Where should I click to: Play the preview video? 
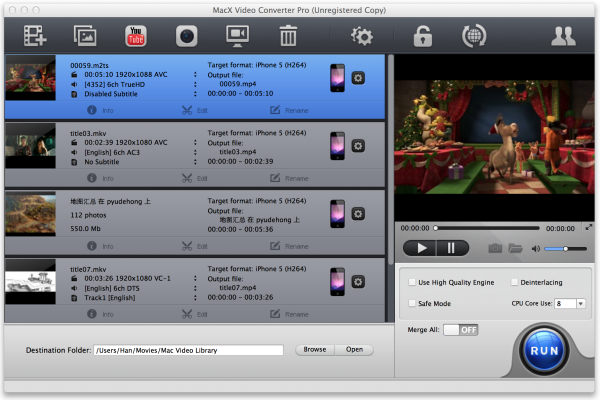[x=420, y=248]
